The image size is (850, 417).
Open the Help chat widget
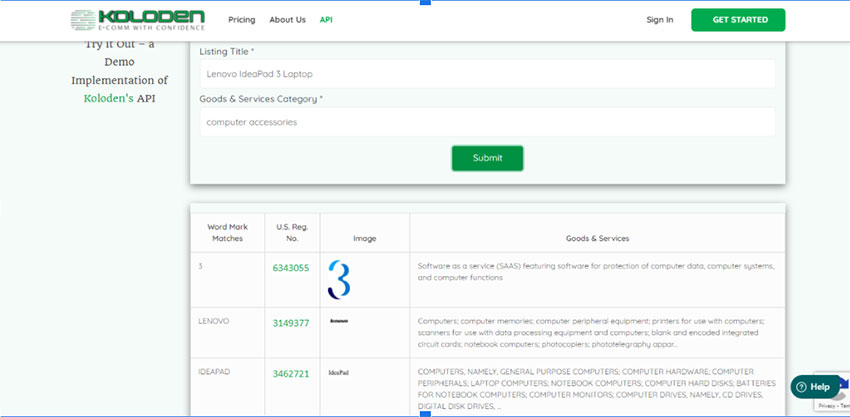click(x=815, y=387)
